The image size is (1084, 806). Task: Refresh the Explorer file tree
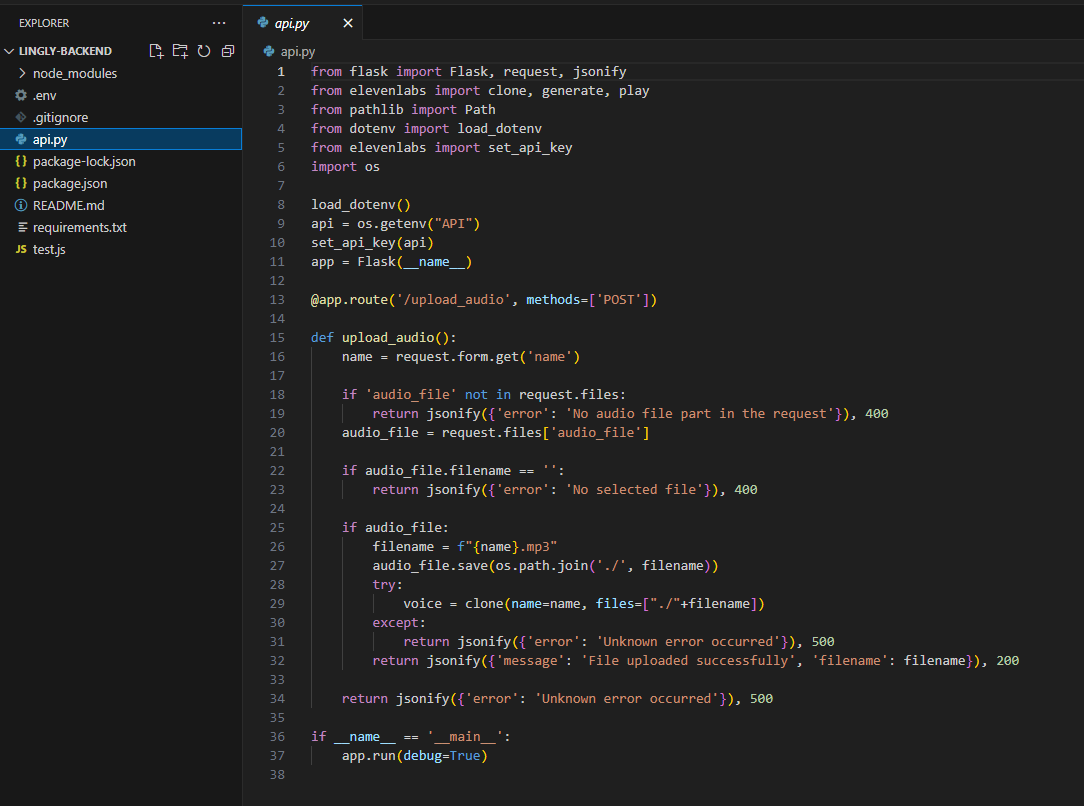[x=204, y=51]
